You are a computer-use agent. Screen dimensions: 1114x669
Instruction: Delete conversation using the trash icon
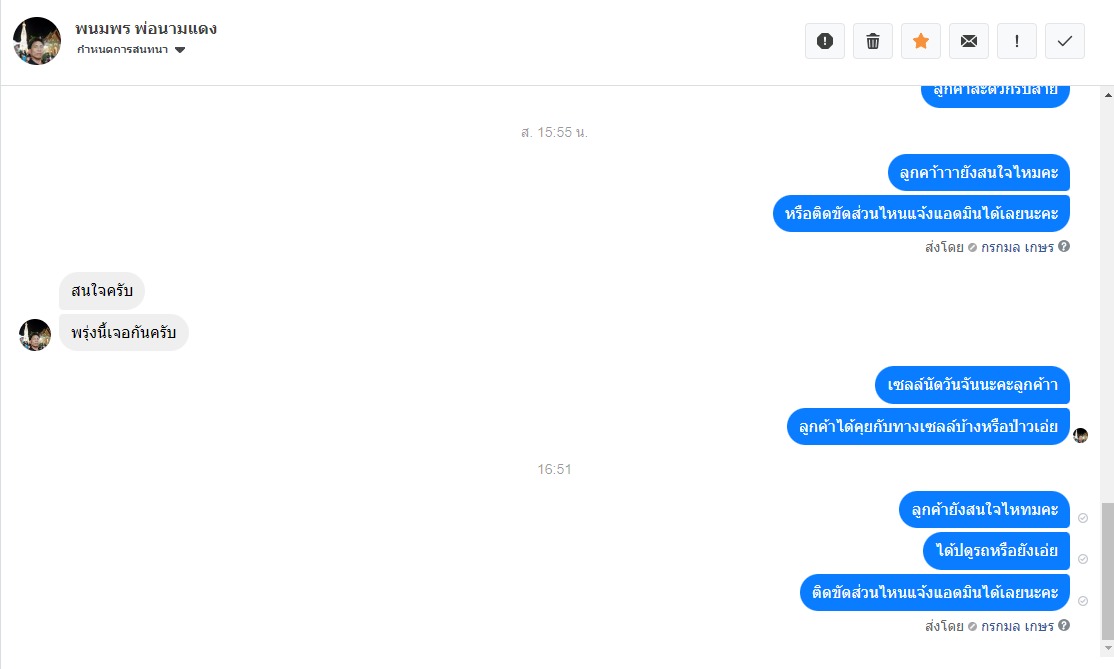point(872,41)
